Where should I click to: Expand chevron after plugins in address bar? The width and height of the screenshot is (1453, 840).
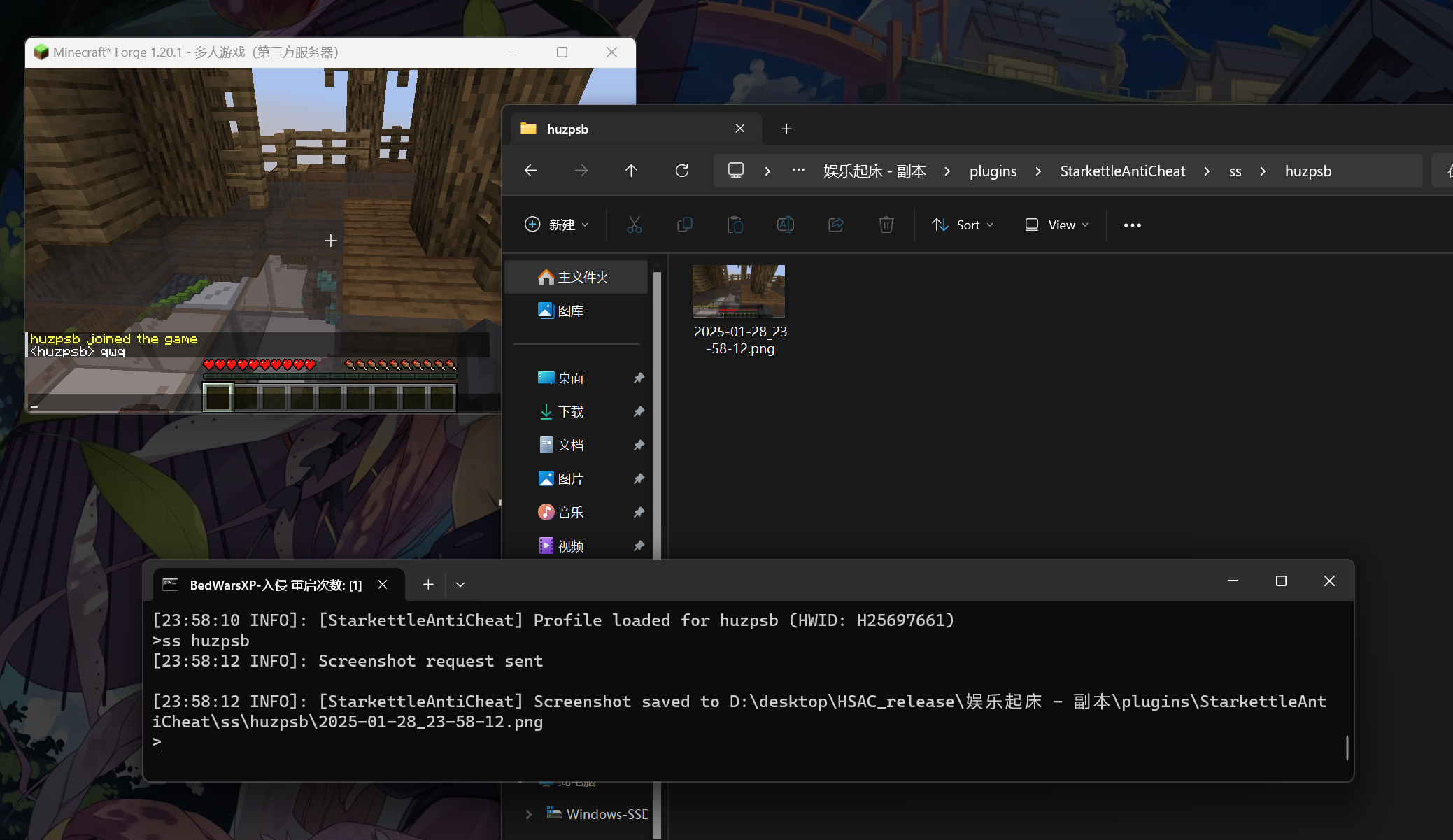[x=1038, y=171]
